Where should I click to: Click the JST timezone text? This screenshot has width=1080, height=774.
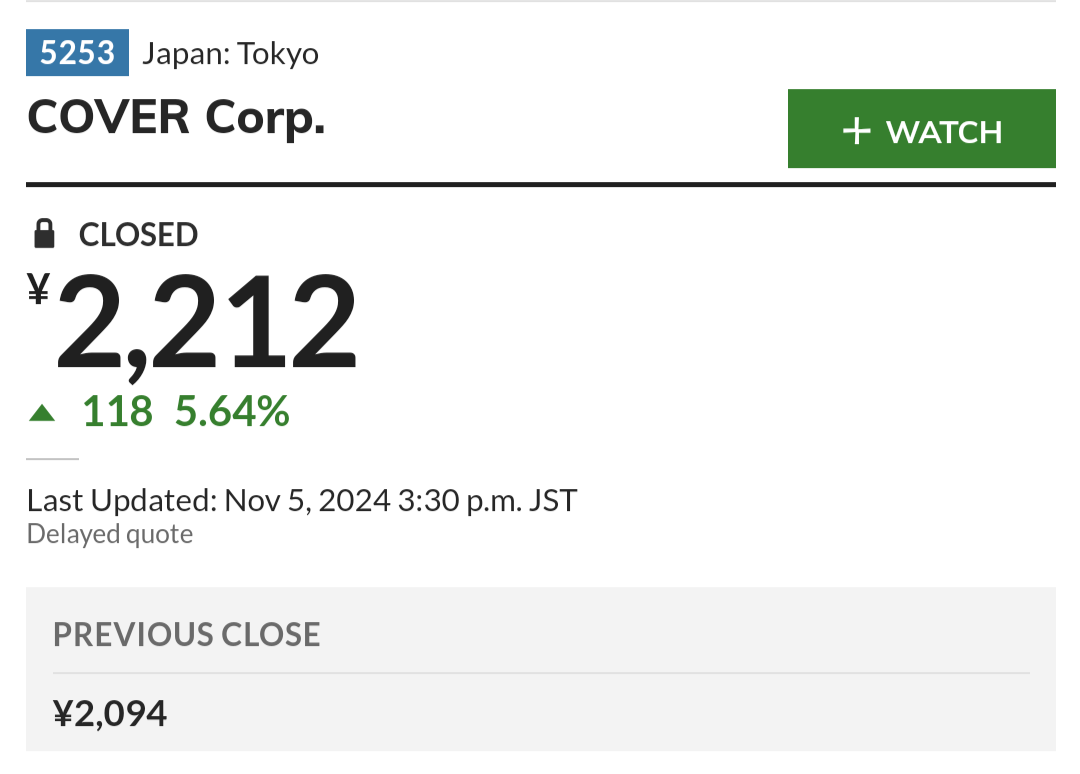(553, 501)
